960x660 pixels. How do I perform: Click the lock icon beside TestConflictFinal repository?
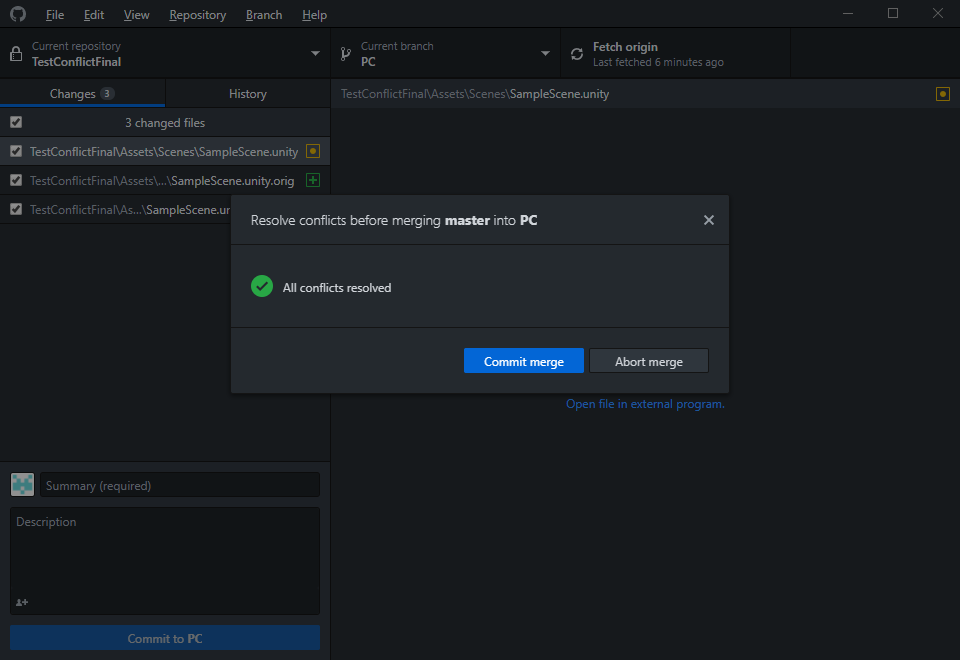pyautogui.click(x=14, y=52)
